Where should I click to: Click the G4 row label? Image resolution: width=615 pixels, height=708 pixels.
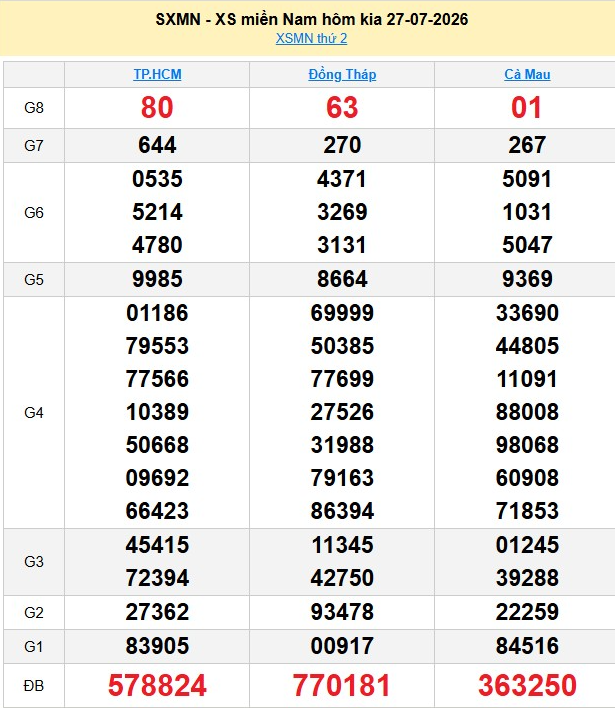pyautogui.click(x=34, y=413)
